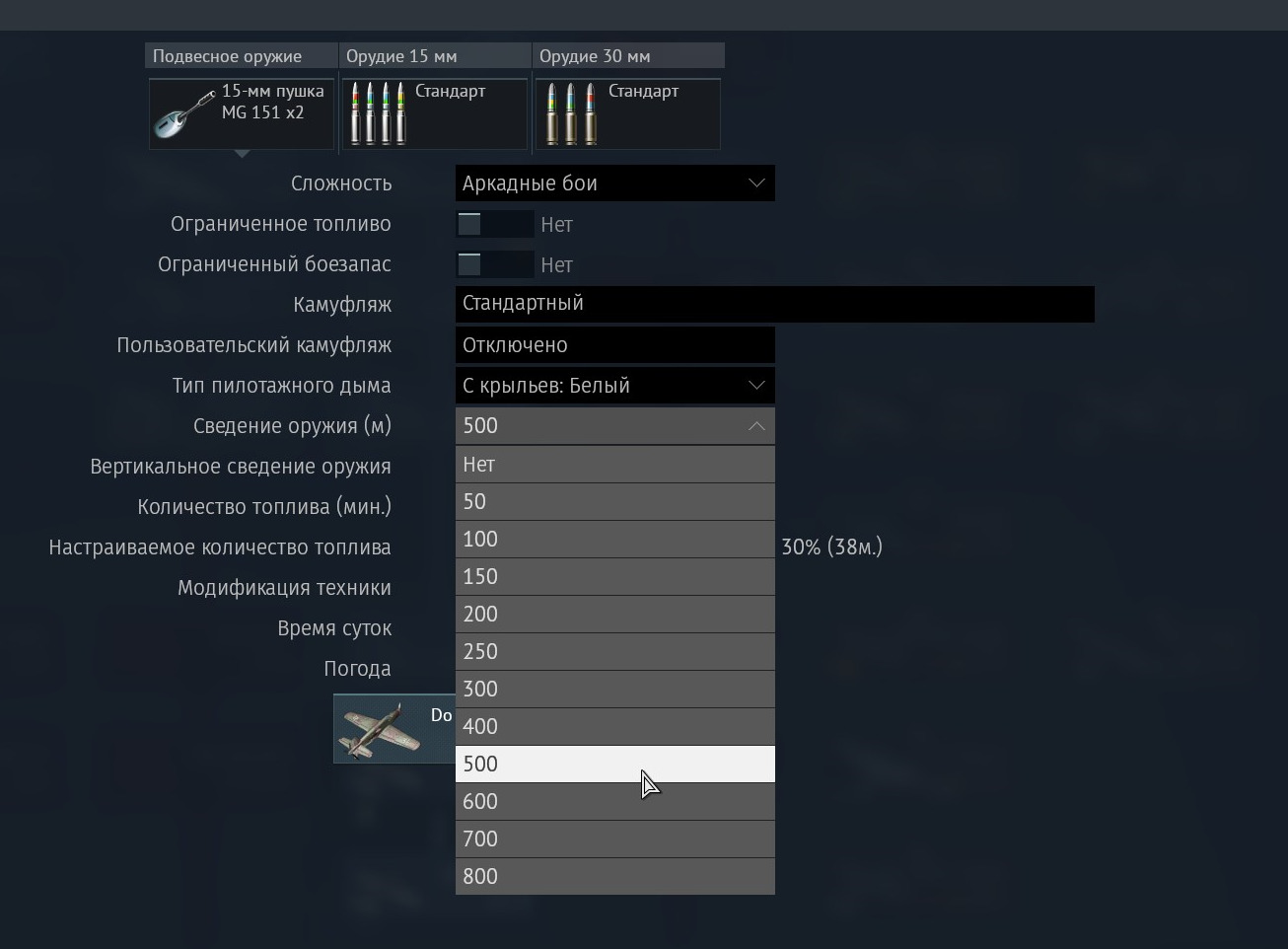This screenshot has width=1288, height=949.
Task: Expand the aerobatic smoke type dropdown
Action: [x=614, y=386]
